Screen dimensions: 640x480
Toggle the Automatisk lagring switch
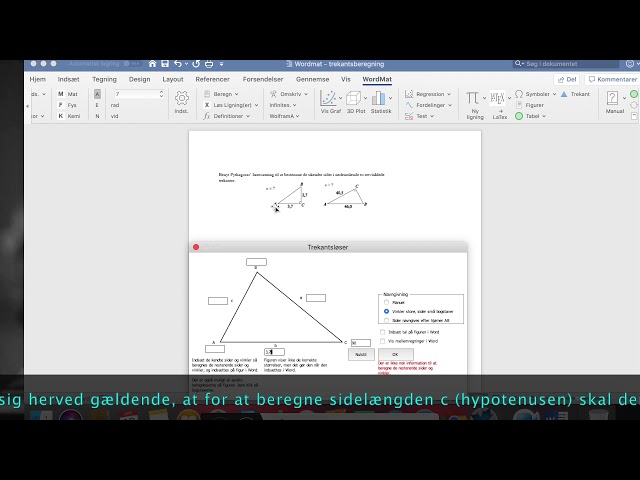pyautogui.click(x=131, y=64)
